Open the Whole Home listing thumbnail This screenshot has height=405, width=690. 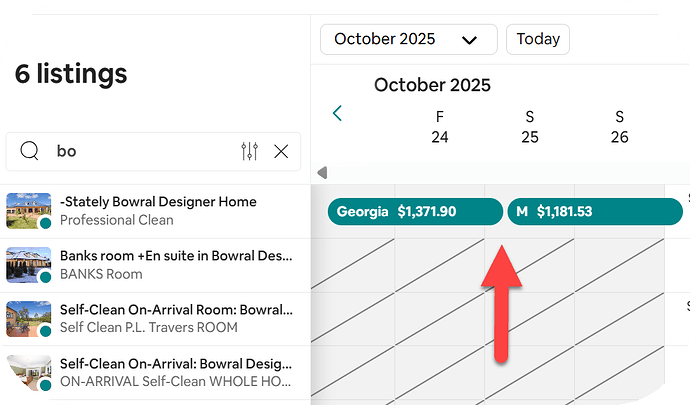(28, 372)
